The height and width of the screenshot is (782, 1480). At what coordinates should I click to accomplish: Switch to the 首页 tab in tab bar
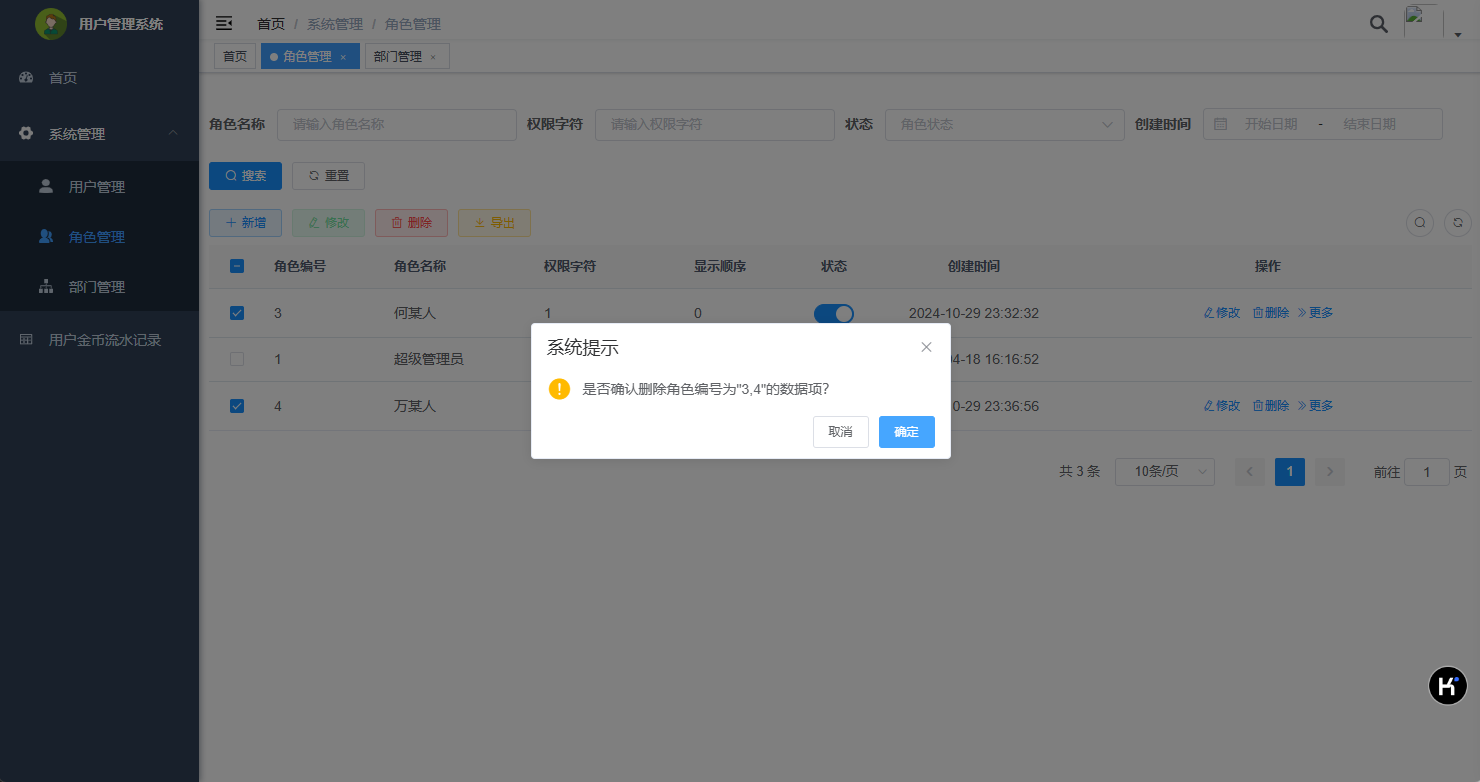click(x=235, y=57)
